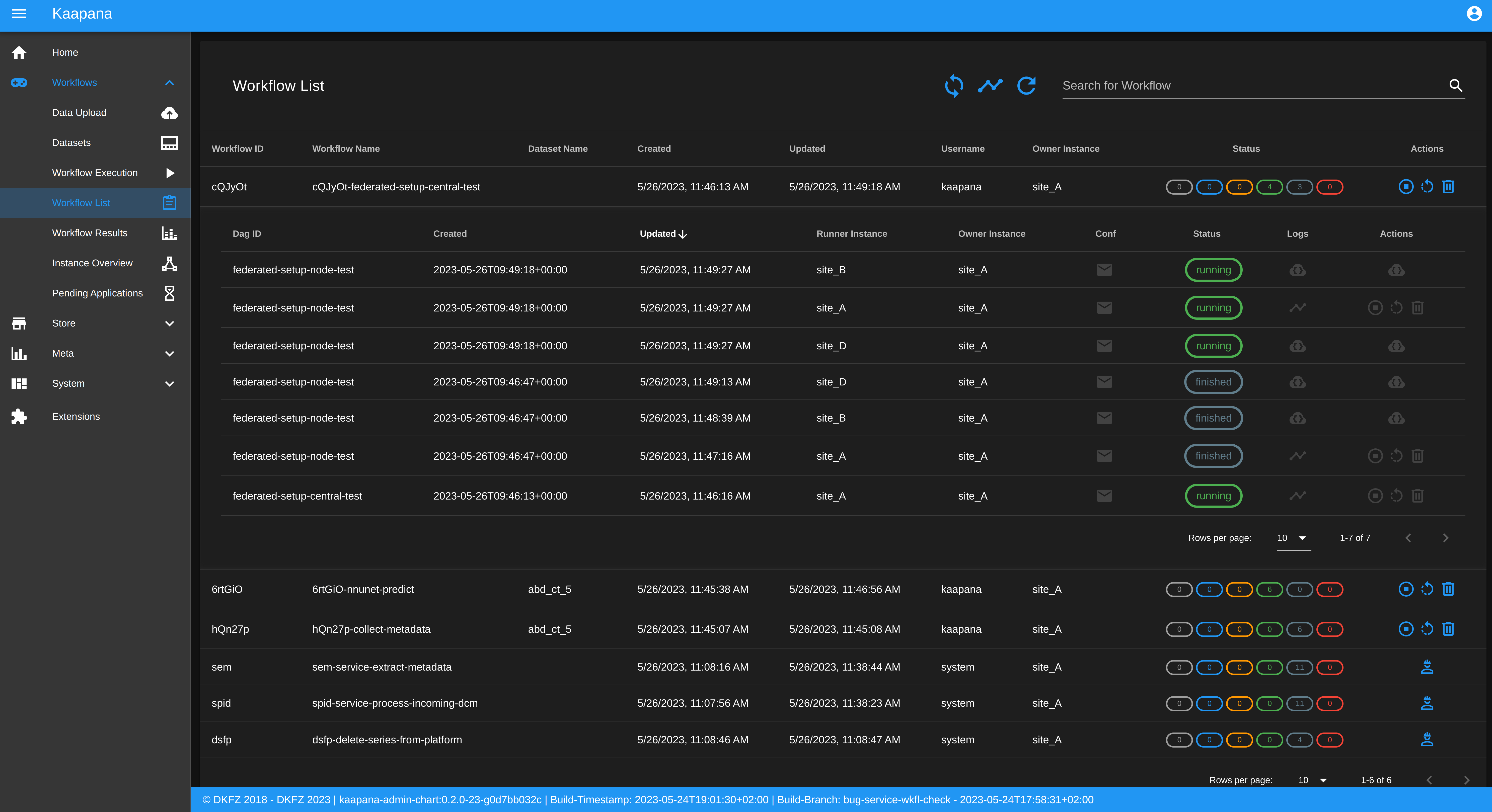Stop the federated-setup-central-test job with stop icon
This screenshot has height=812, width=1492.
pos(1375,496)
